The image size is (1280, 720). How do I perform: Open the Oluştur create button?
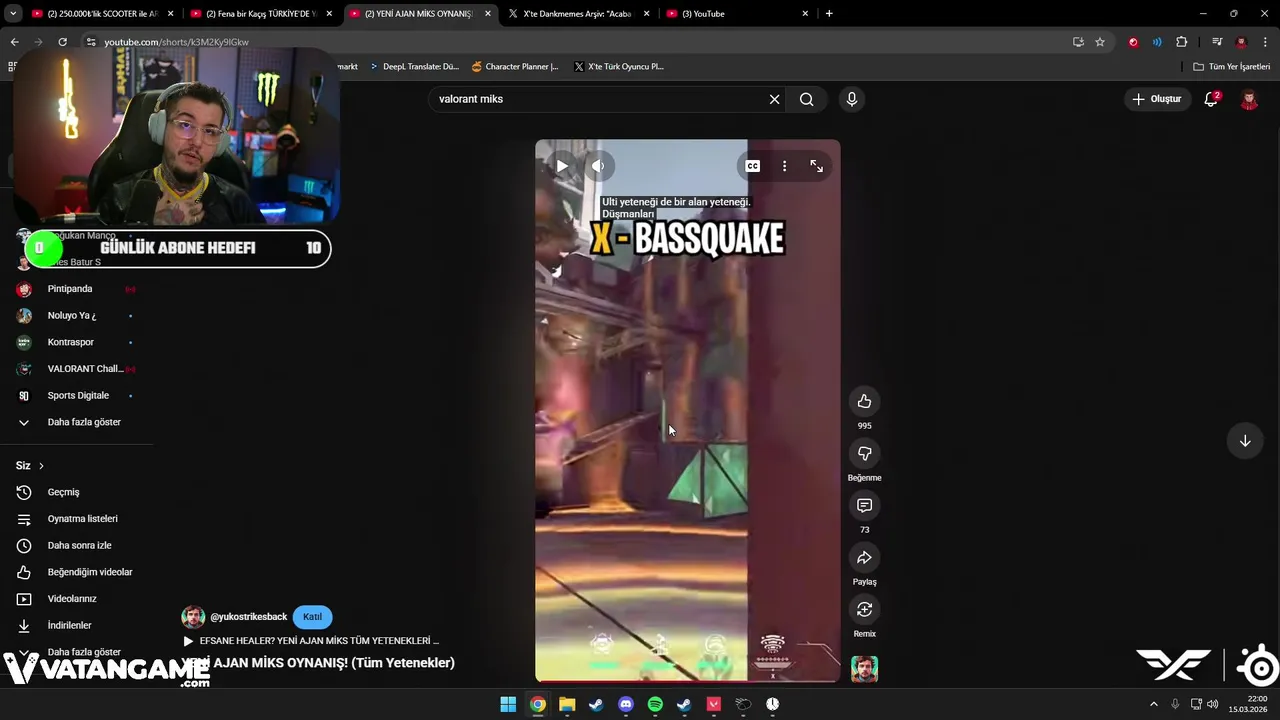click(x=1156, y=99)
